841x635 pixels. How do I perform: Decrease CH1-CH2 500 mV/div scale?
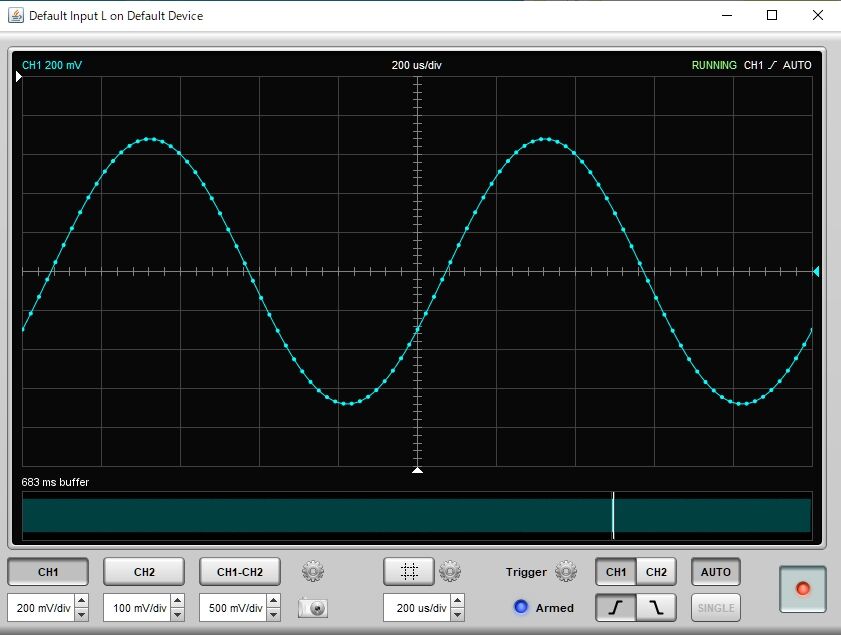274,615
